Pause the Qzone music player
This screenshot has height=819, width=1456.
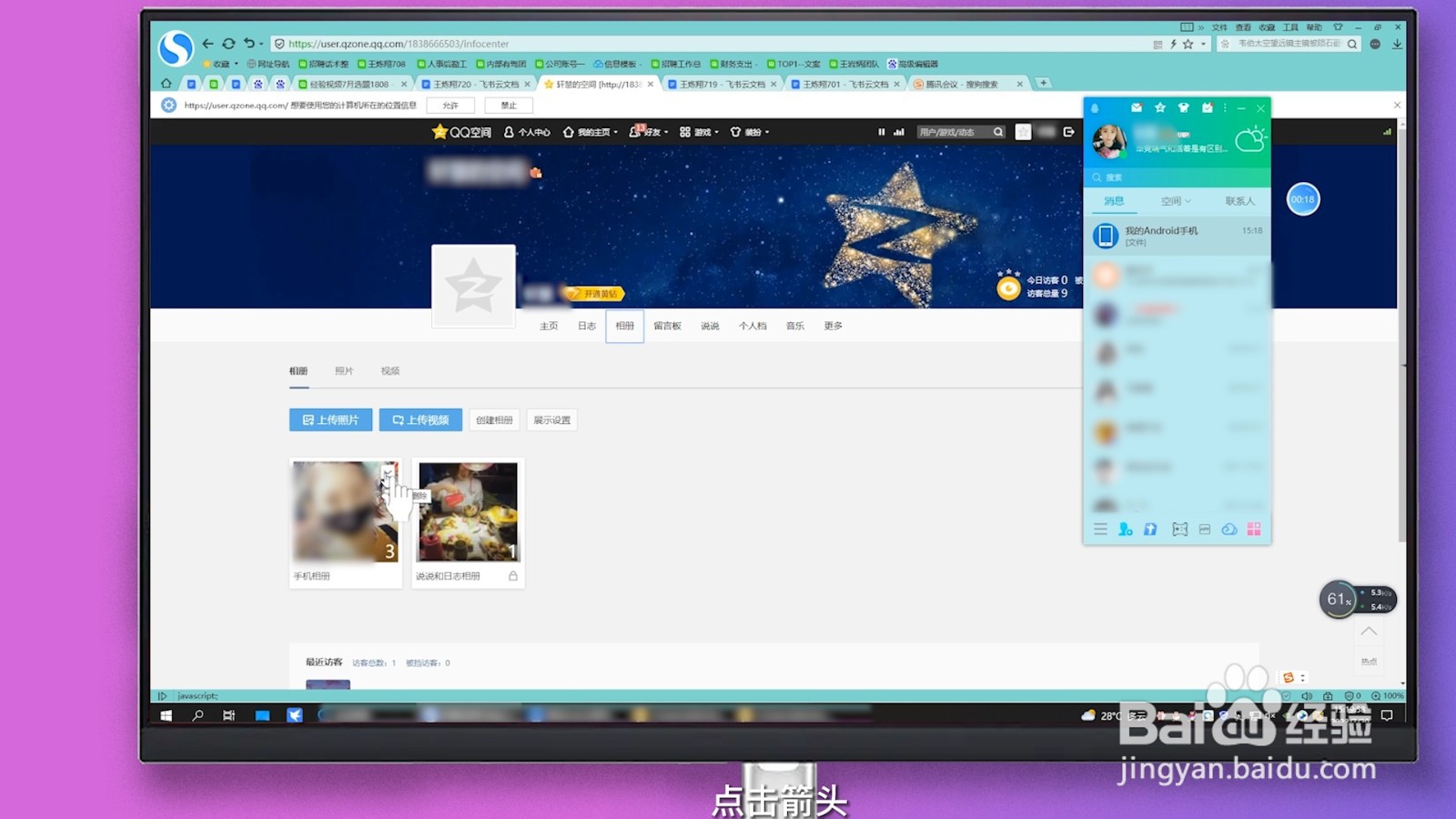pyautogui.click(x=881, y=132)
